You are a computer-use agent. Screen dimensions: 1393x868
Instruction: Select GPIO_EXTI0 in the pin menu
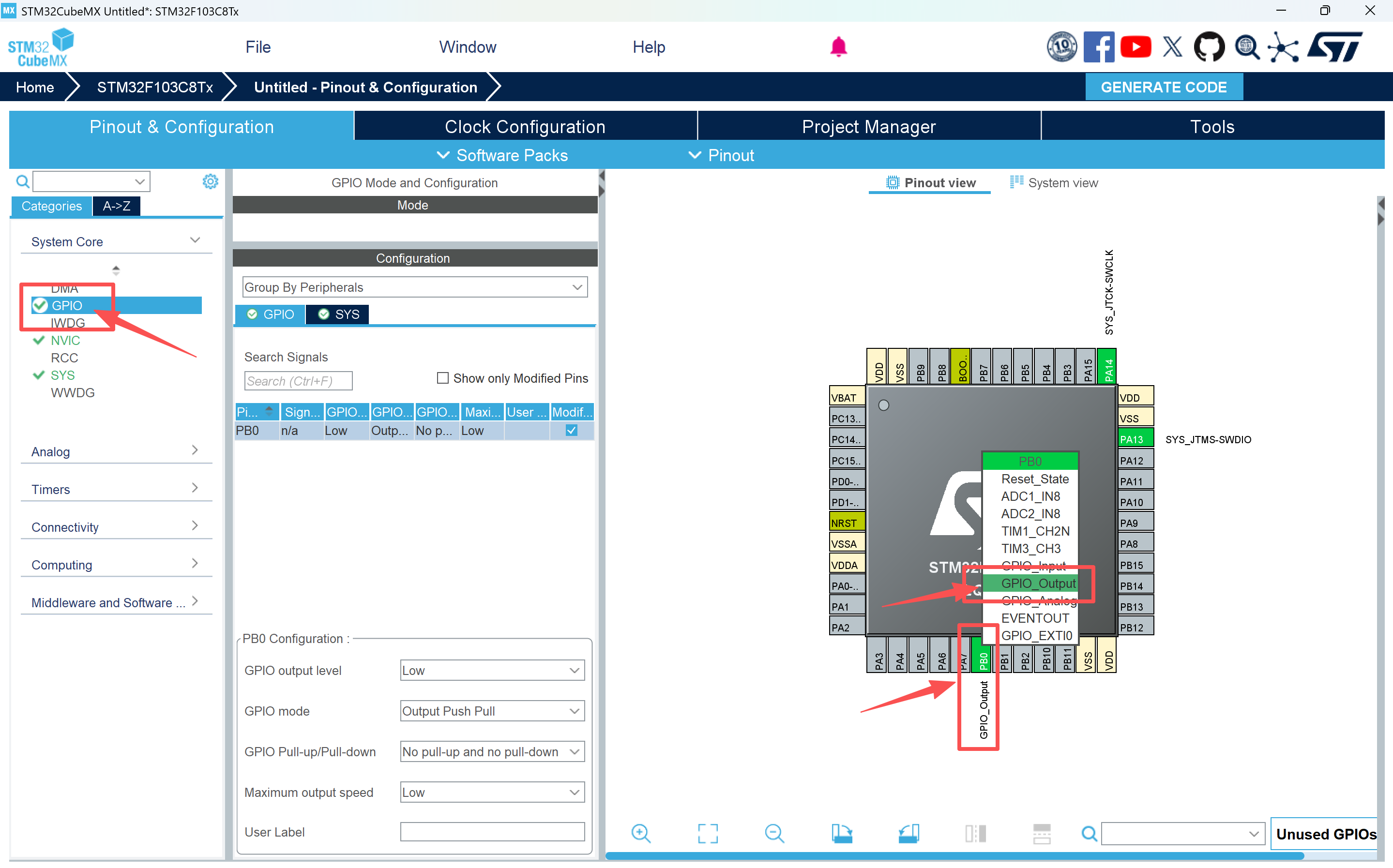pos(1030,635)
